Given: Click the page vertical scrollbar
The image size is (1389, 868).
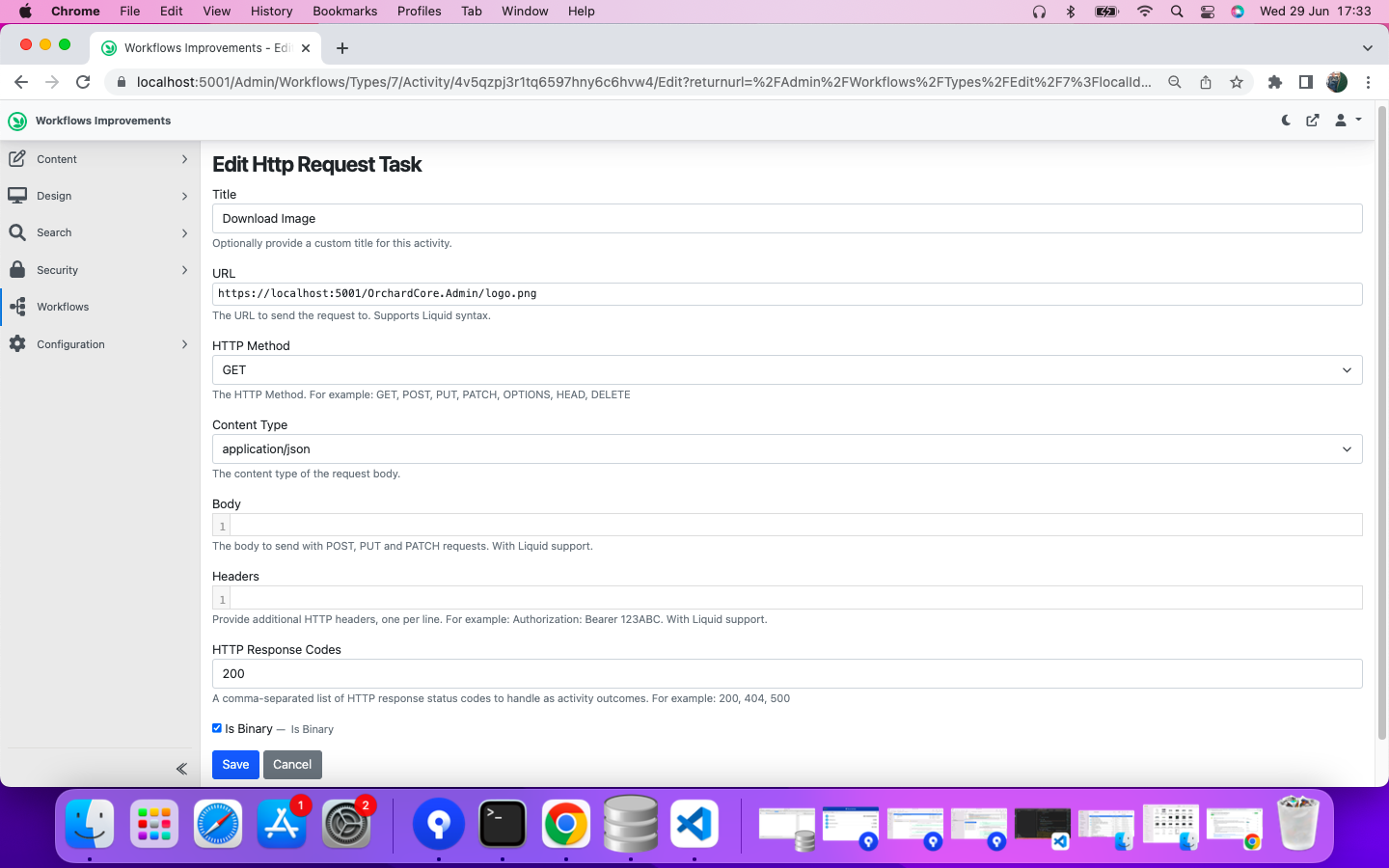Looking at the screenshot, I should click(x=1382, y=424).
